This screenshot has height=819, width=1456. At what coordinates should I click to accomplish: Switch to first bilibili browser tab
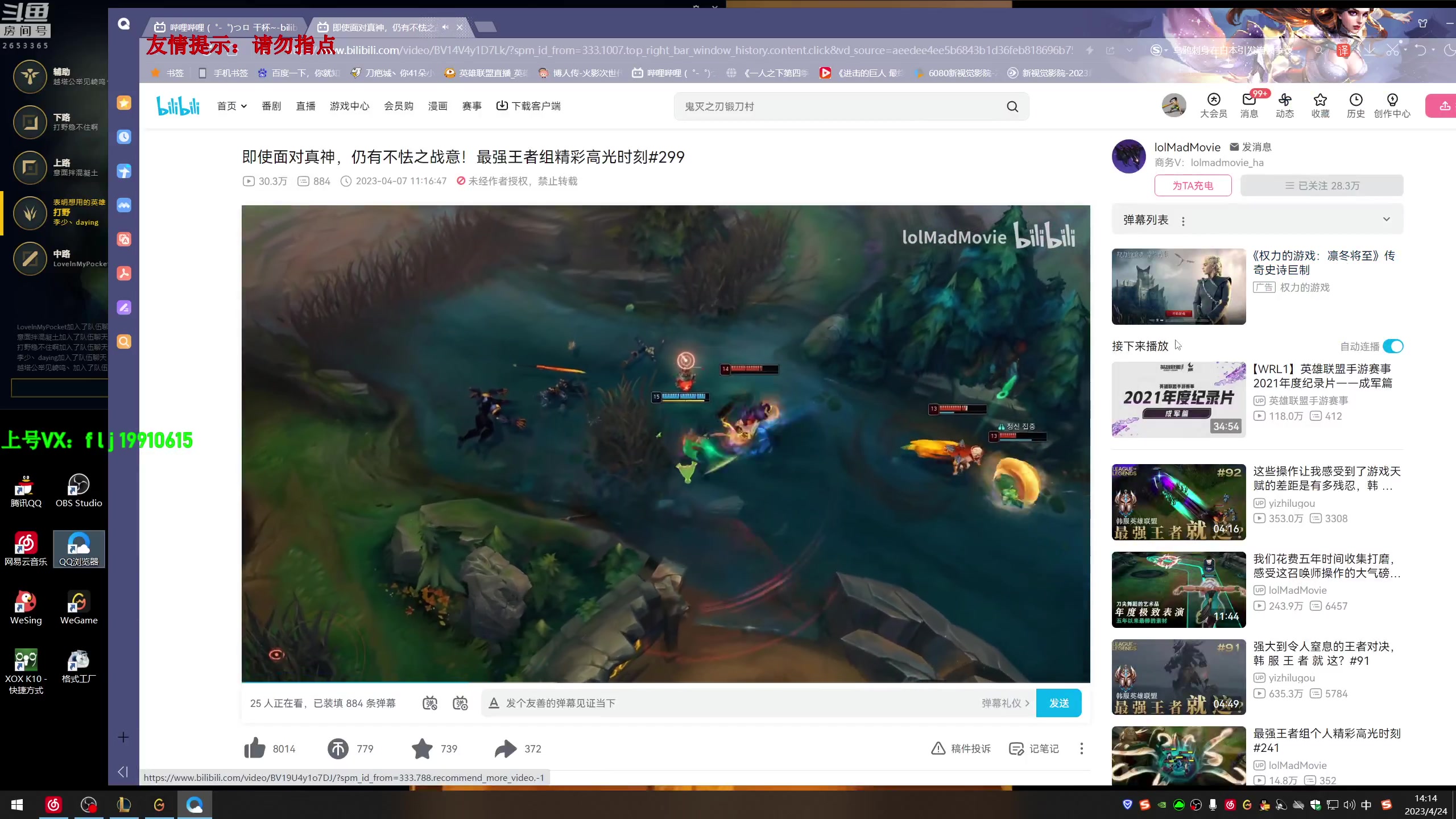click(x=226, y=27)
